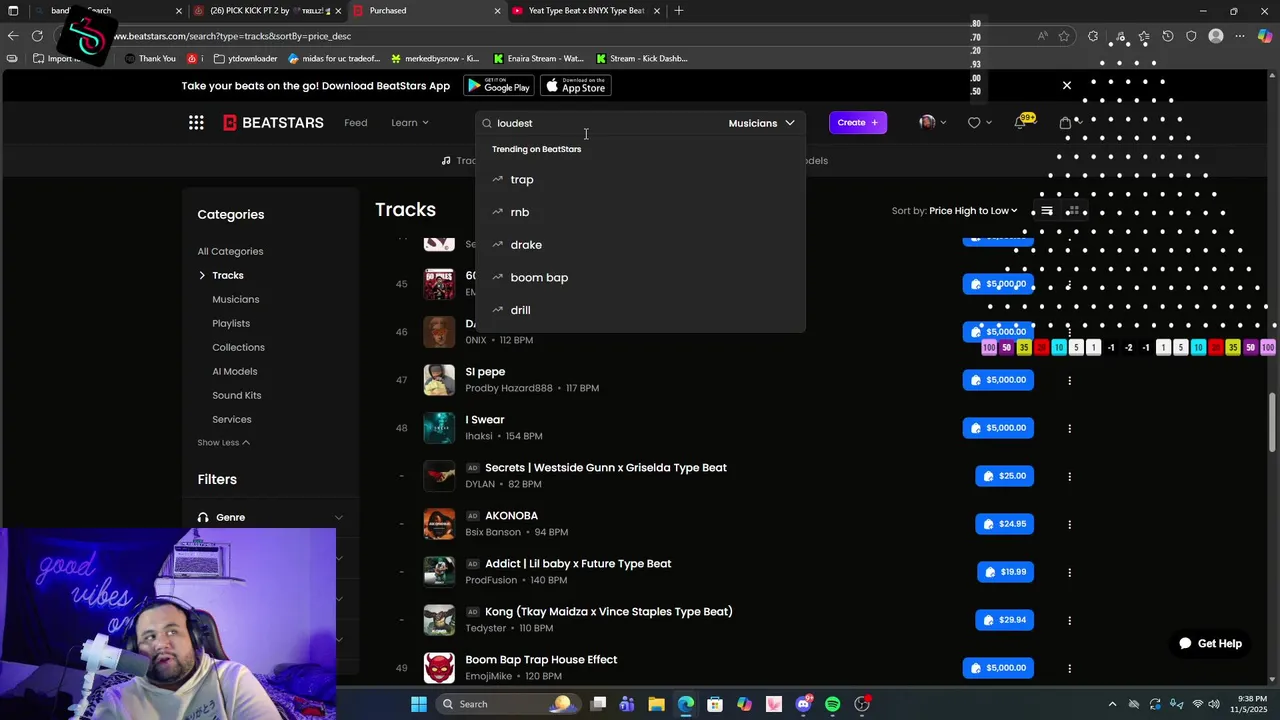
Task: Expand the Genre filter
Action: tap(271, 518)
